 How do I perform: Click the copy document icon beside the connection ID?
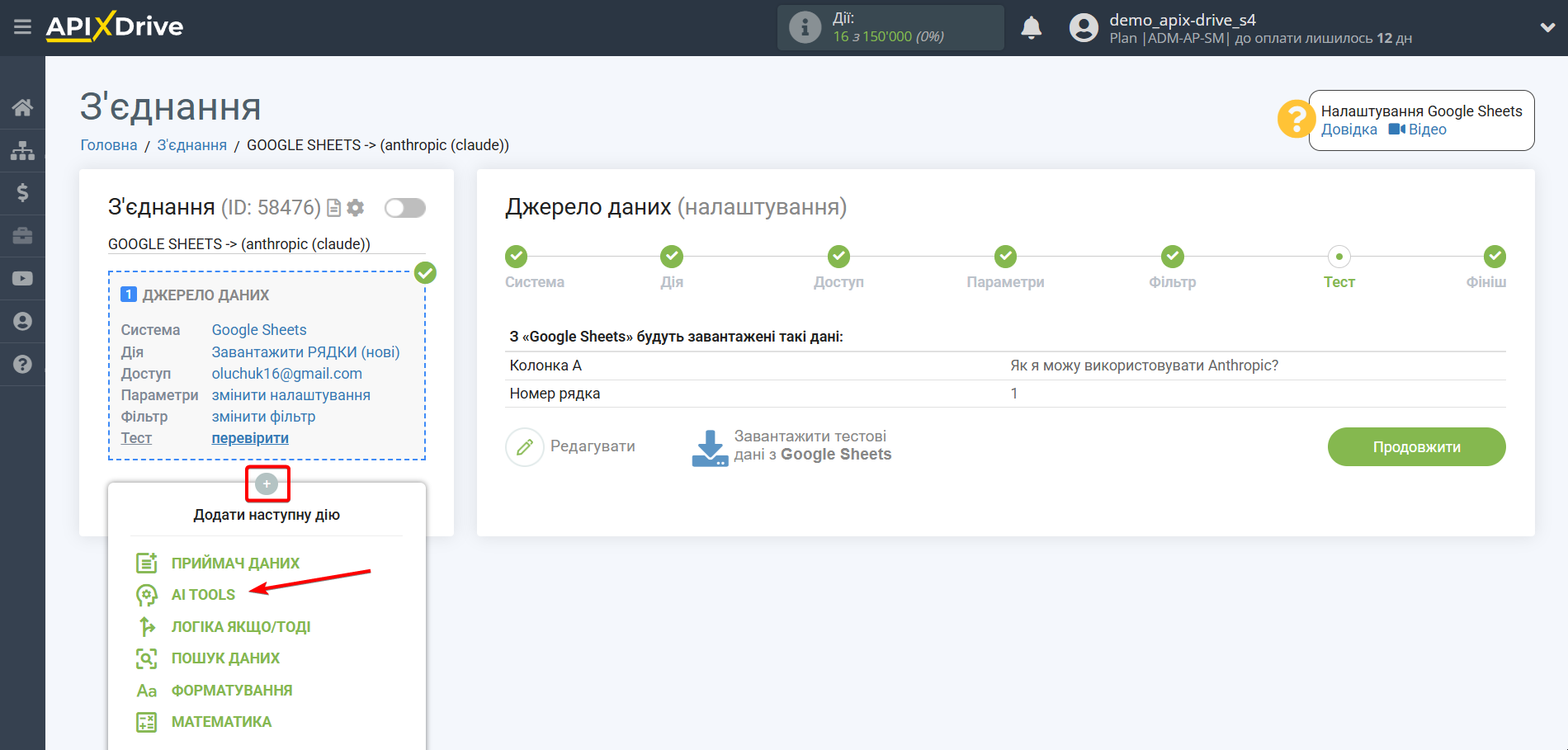tap(334, 208)
